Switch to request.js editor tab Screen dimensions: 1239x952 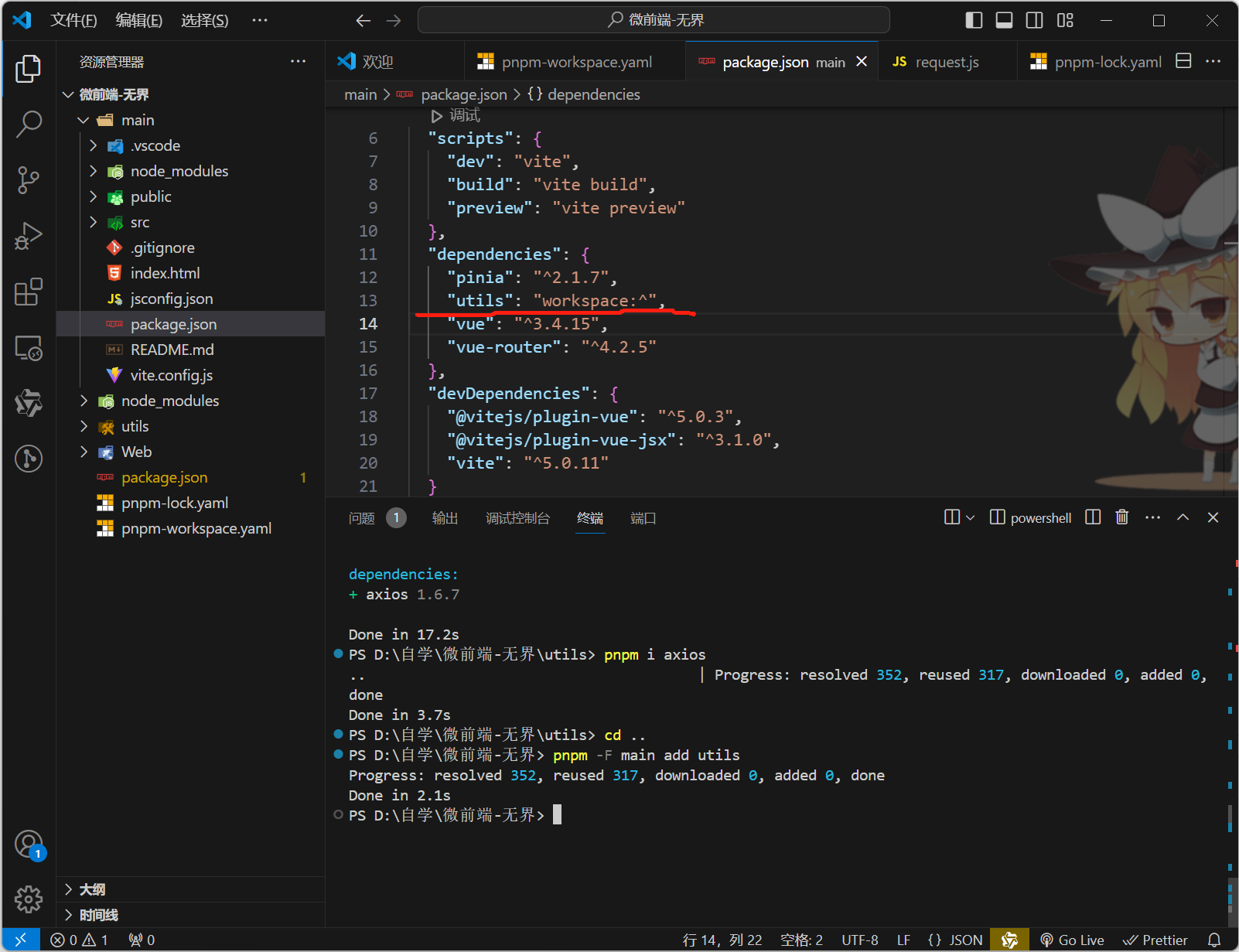[948, 61]
